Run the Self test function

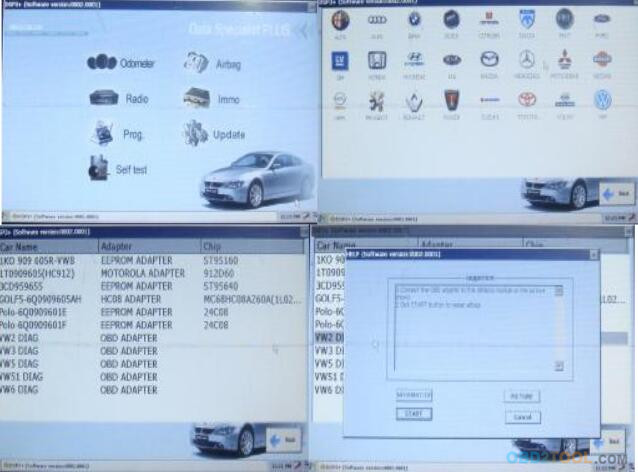click(x=118, y=168)
